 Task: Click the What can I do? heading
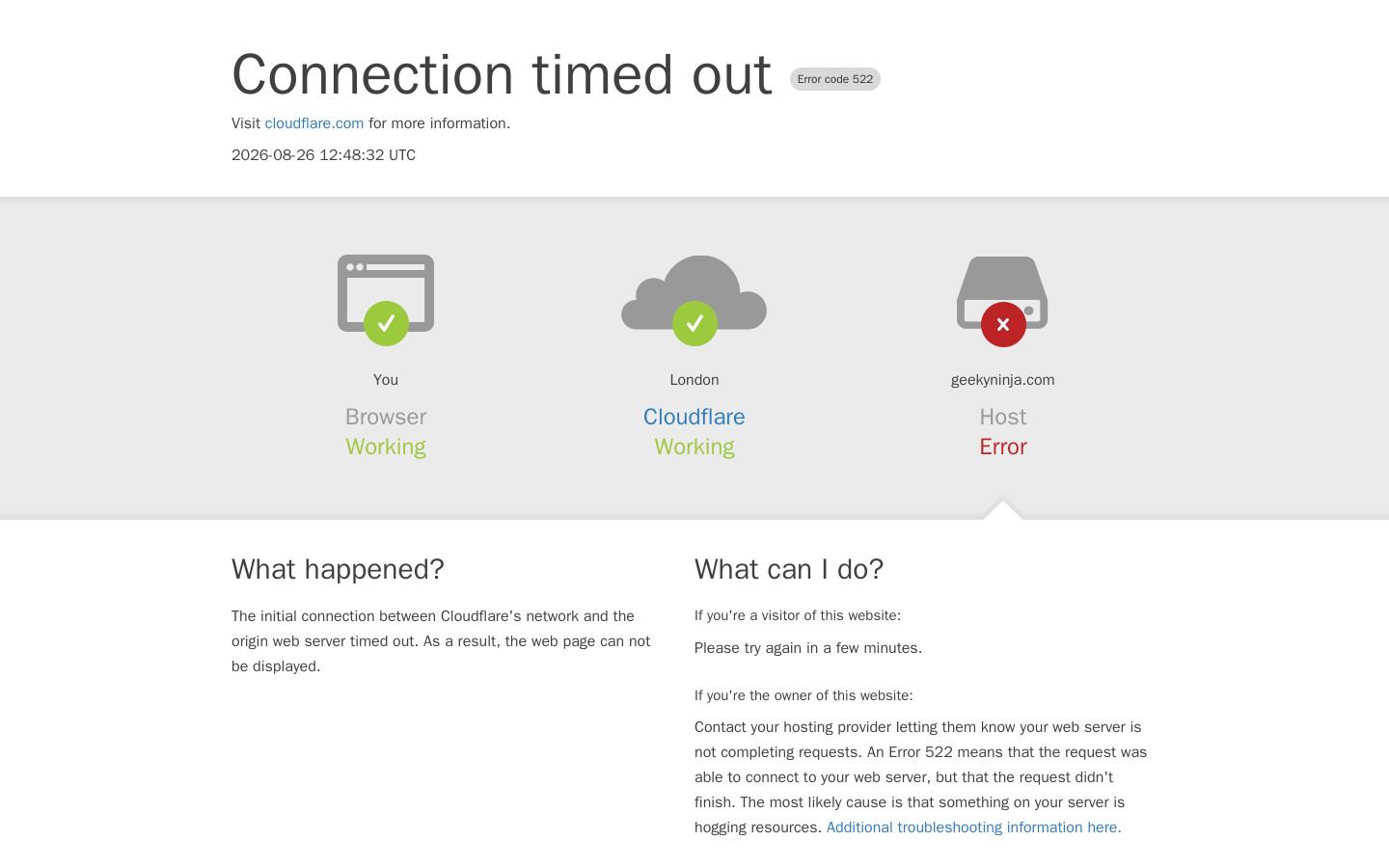tap(789, 569)
